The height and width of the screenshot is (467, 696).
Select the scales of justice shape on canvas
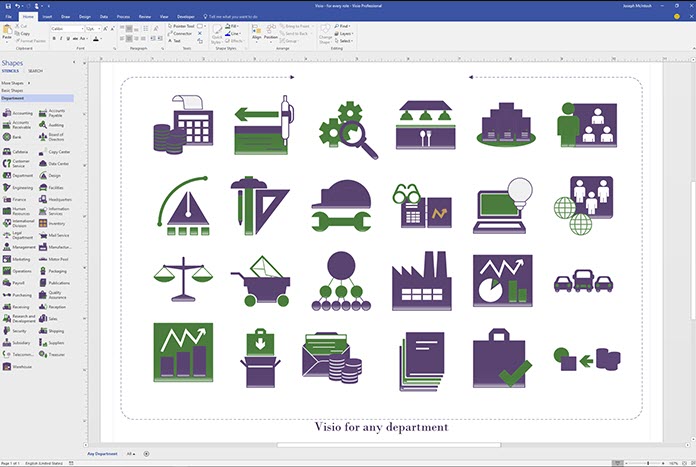click(183, 279)
